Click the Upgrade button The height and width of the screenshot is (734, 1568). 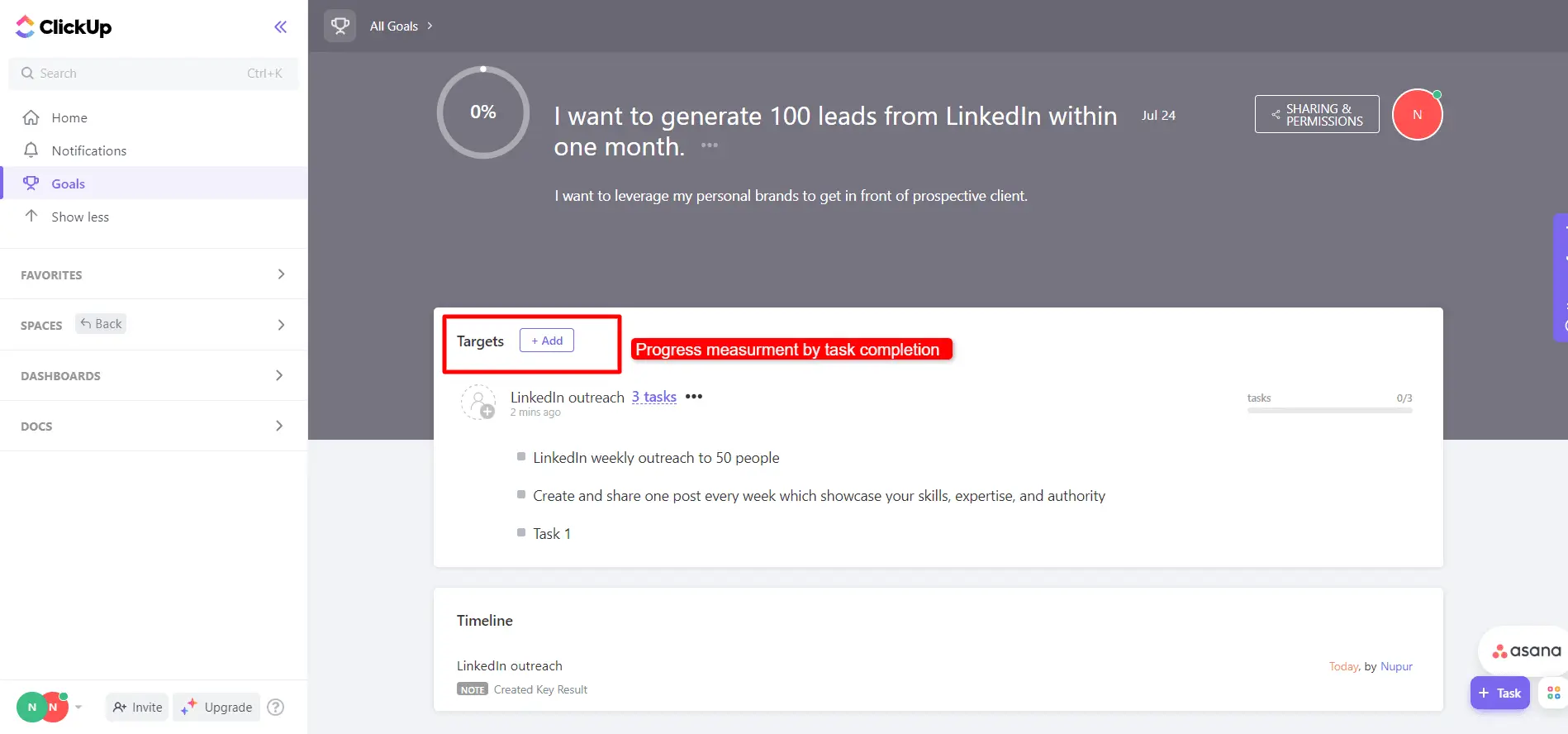[216, 708]
